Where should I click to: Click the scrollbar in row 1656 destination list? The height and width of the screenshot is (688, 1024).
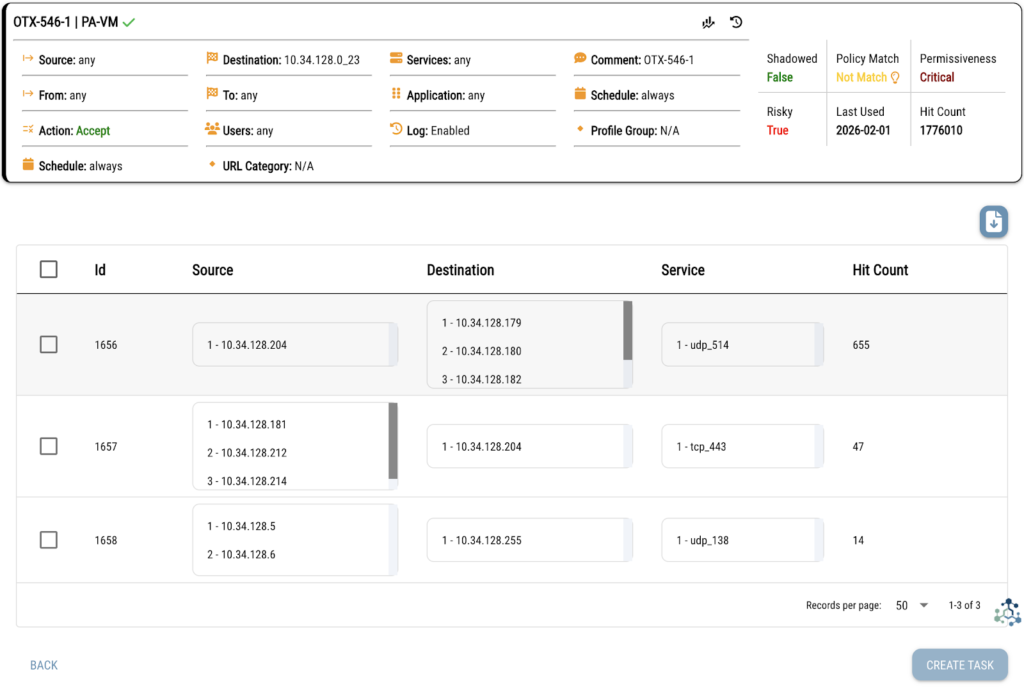[x=627, y=331]
